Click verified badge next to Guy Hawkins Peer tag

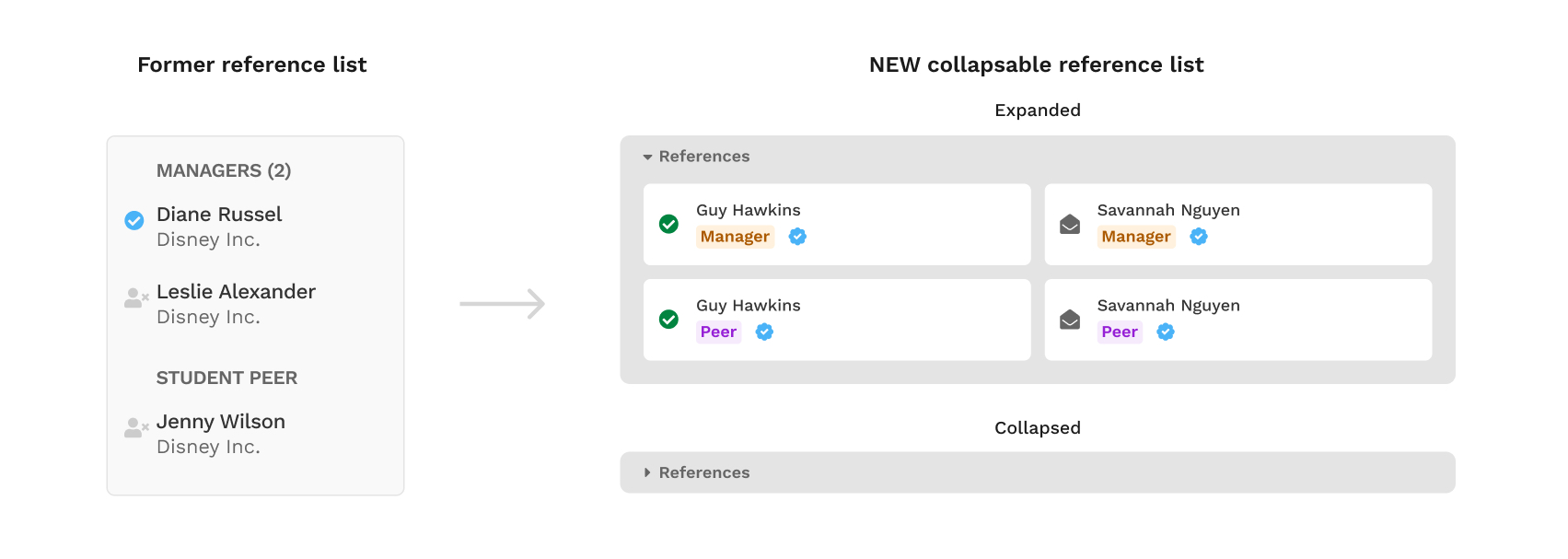[x=764, y=332]
